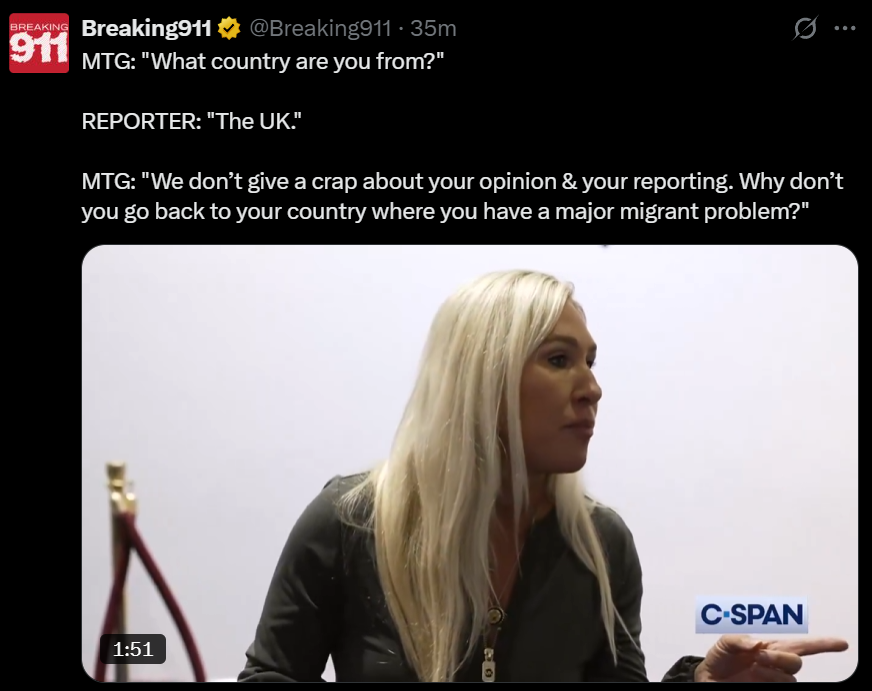Click the Breaking911 display name

[x=146, y=28]
